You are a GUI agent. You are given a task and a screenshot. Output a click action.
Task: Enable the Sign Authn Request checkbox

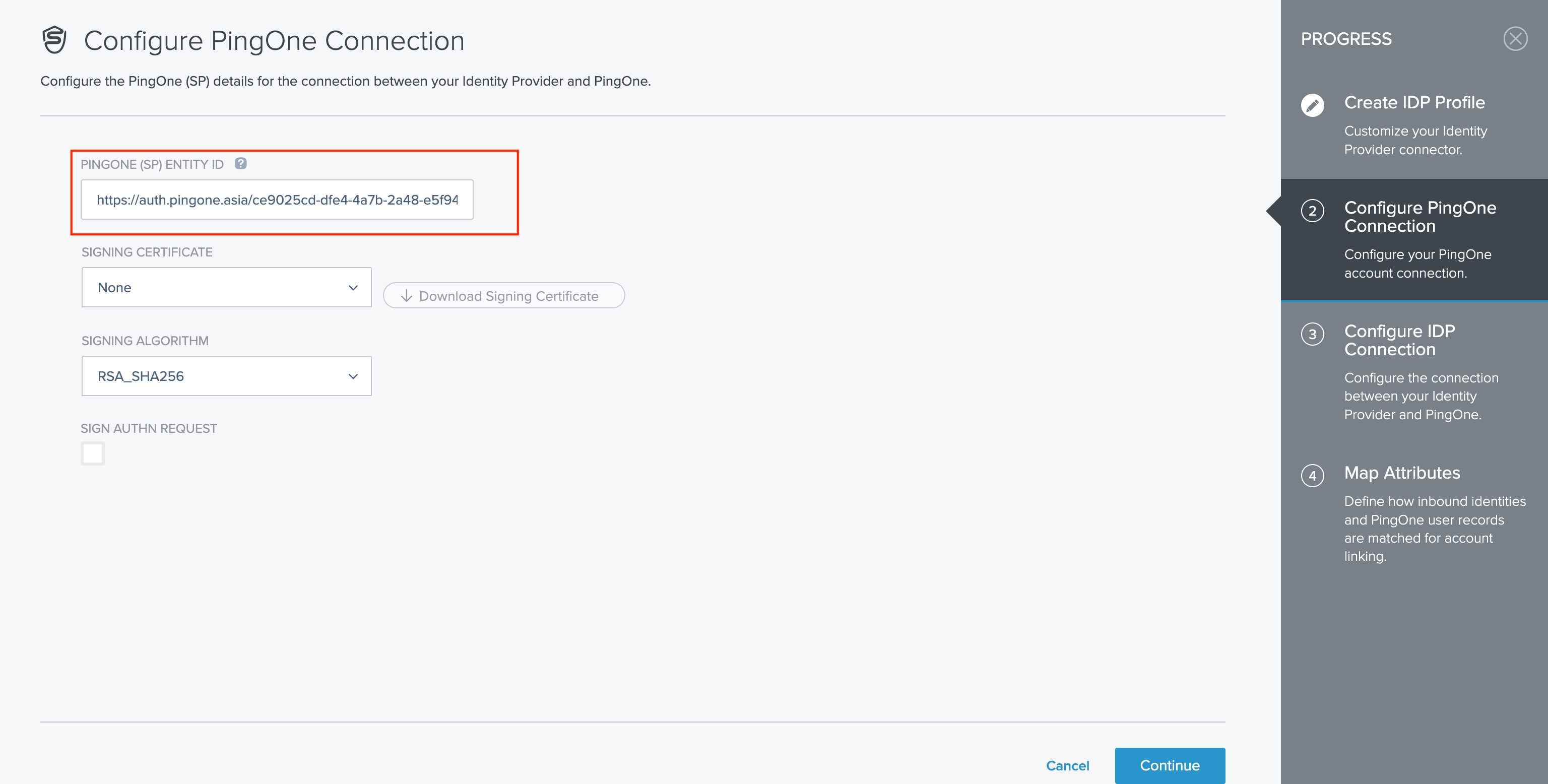coord(93,453)
